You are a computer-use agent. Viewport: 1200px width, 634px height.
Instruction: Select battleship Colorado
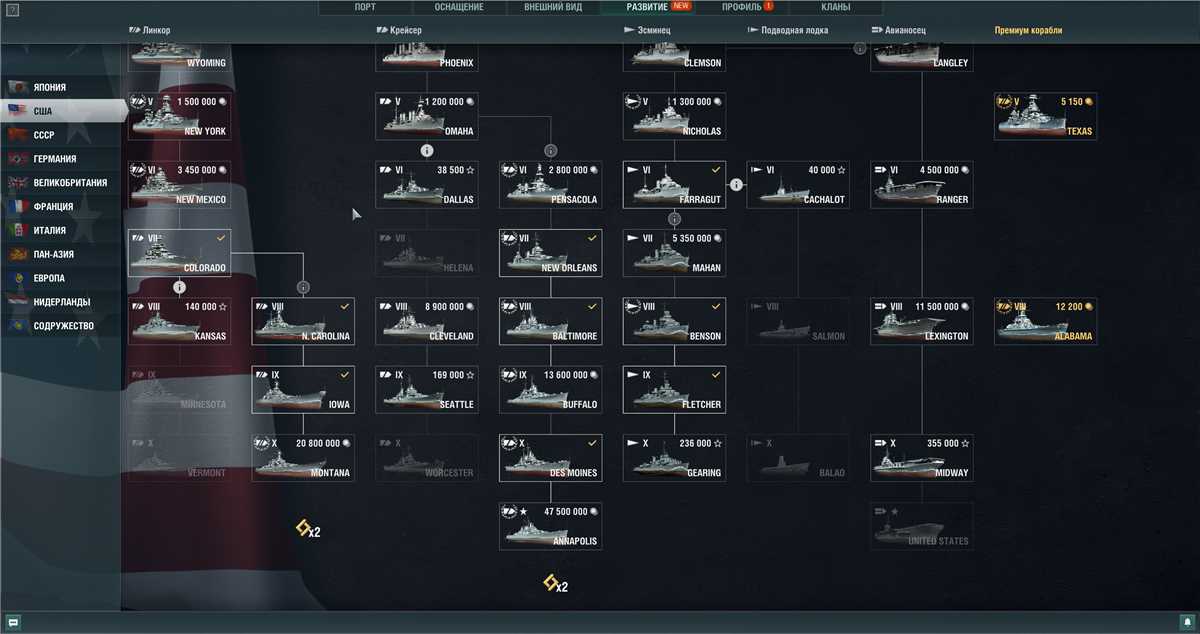coord(179,253)
